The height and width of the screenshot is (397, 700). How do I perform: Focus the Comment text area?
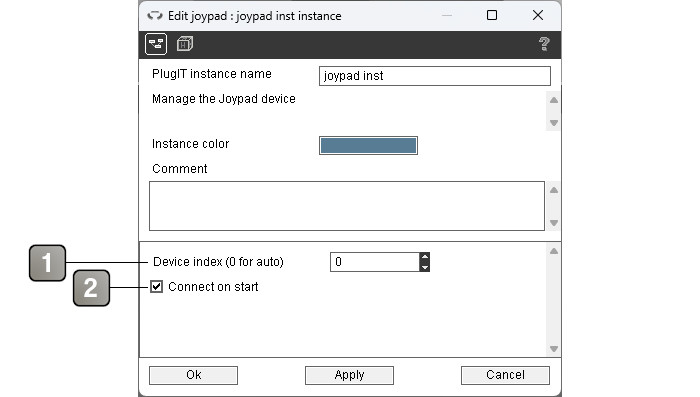click(347, 206)
